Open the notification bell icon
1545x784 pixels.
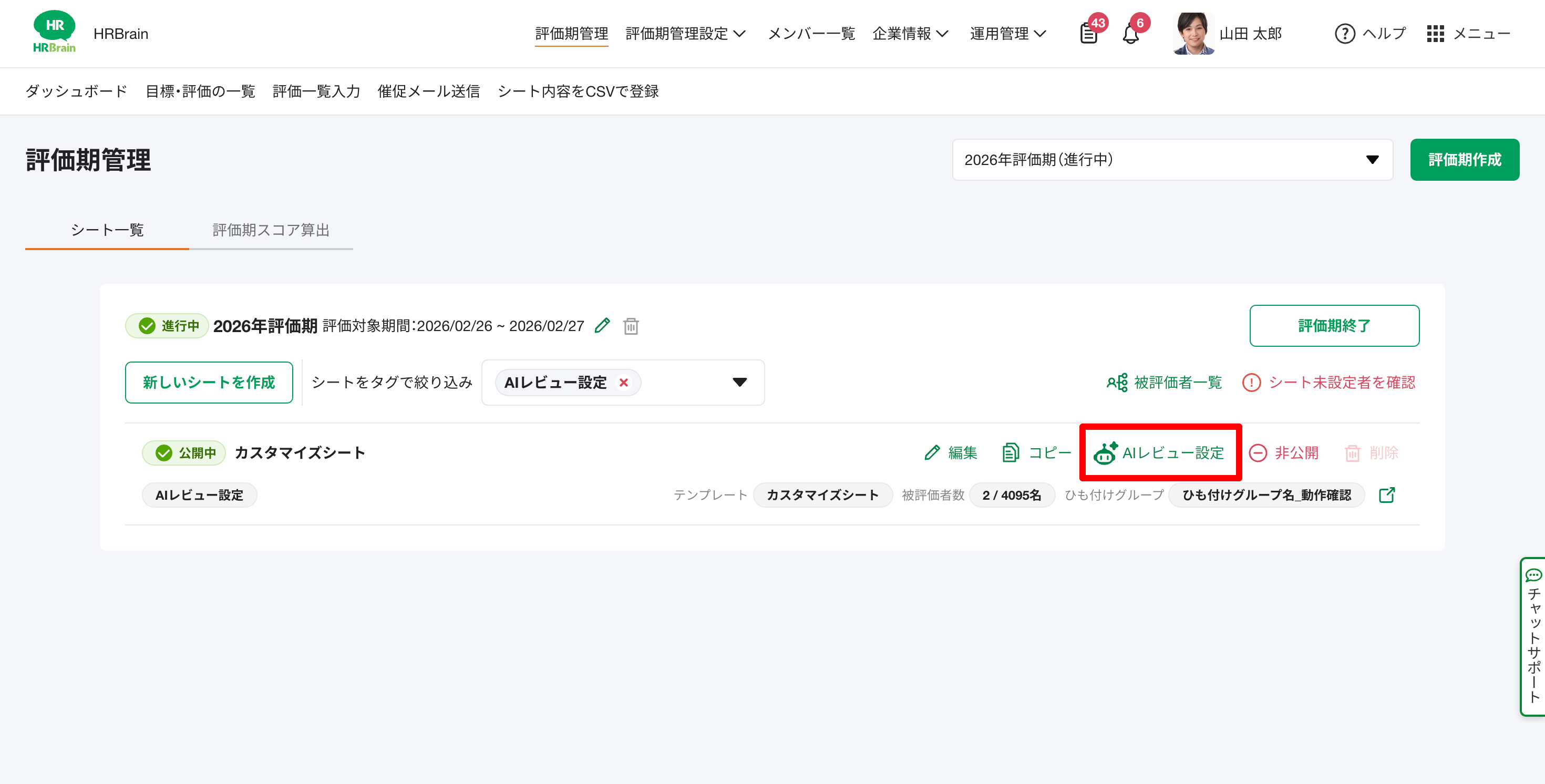pos(1130,35)
